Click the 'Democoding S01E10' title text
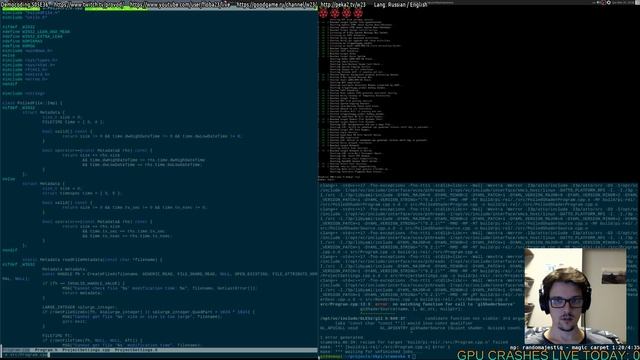The width and height of the screenshot is (640, 360). pos(25,5)
